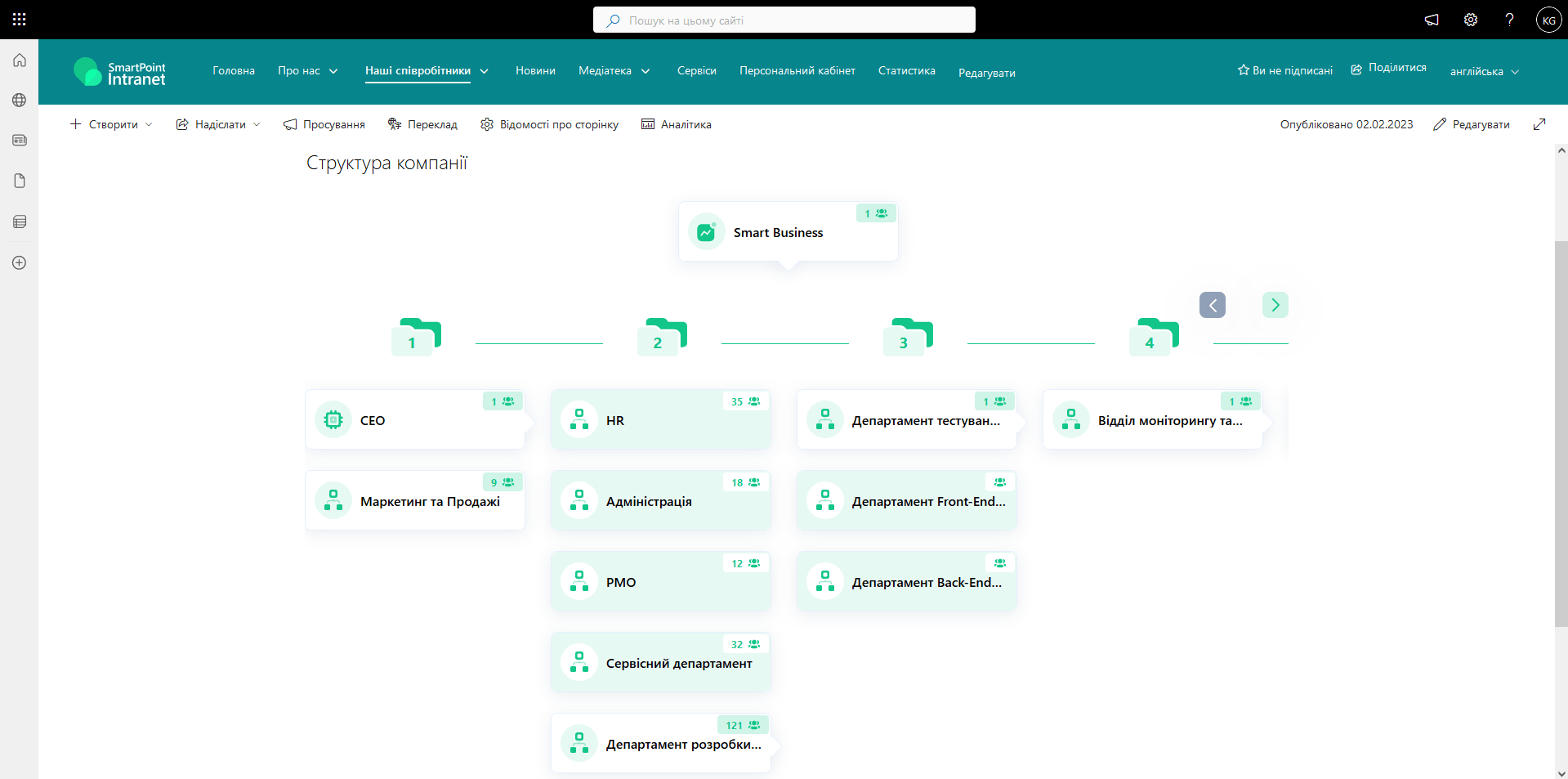Click the folder icon numbered 2

(x=662, y=337)
